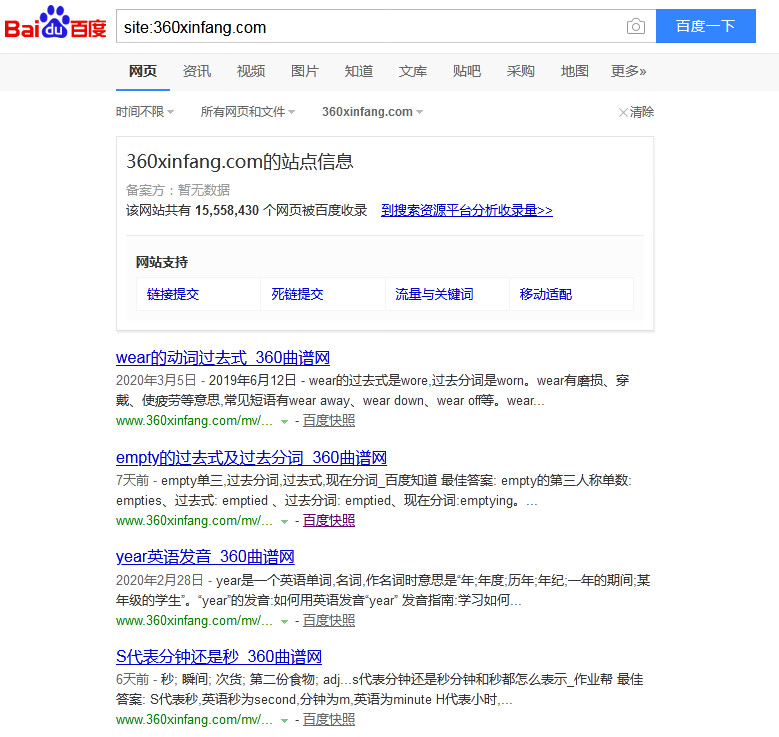
Task: Click the 流量与关键词 link
Action: coord(434,294)
